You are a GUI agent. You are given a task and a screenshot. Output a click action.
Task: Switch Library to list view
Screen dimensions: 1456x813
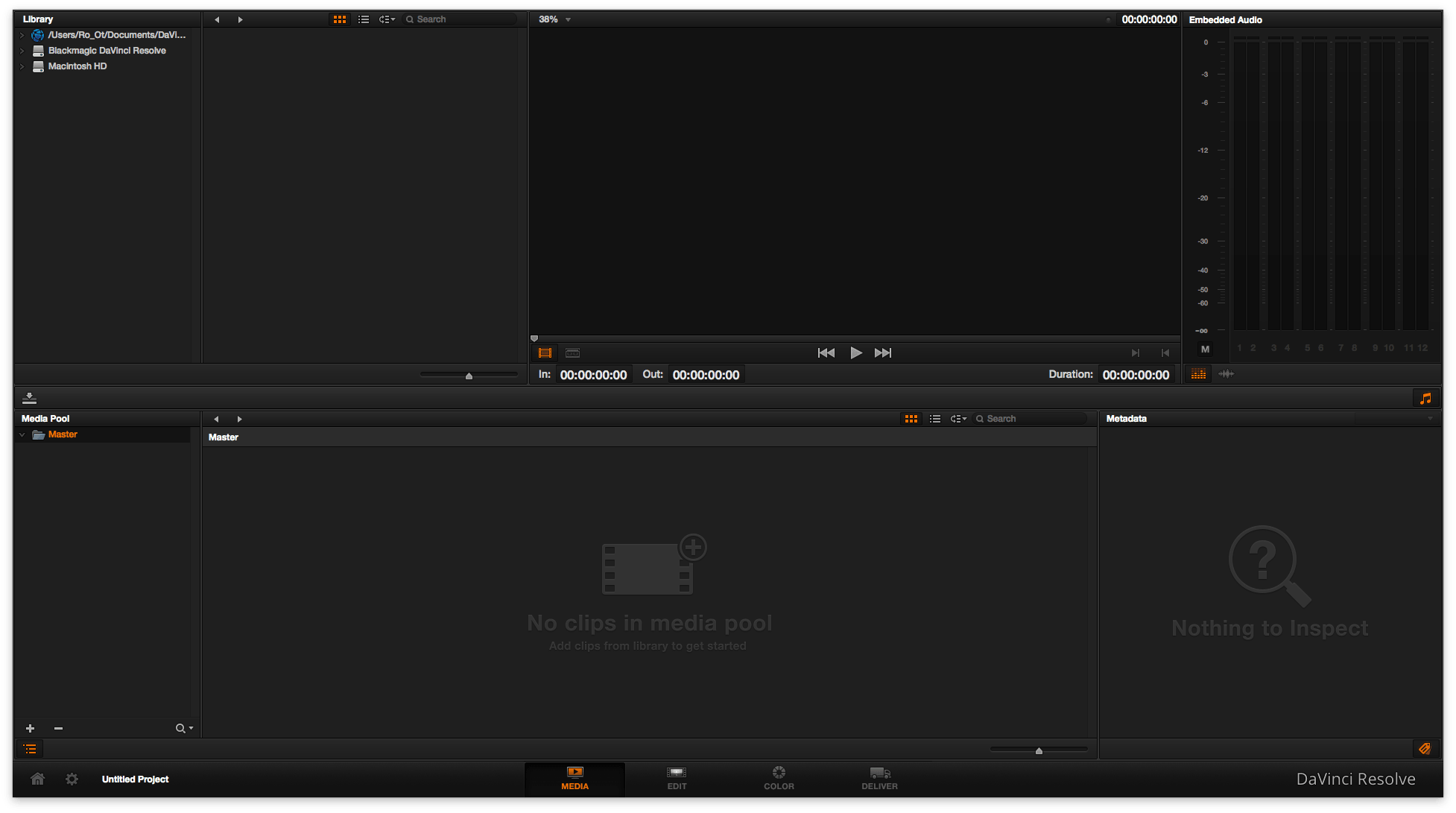click(x=364, y=19)
